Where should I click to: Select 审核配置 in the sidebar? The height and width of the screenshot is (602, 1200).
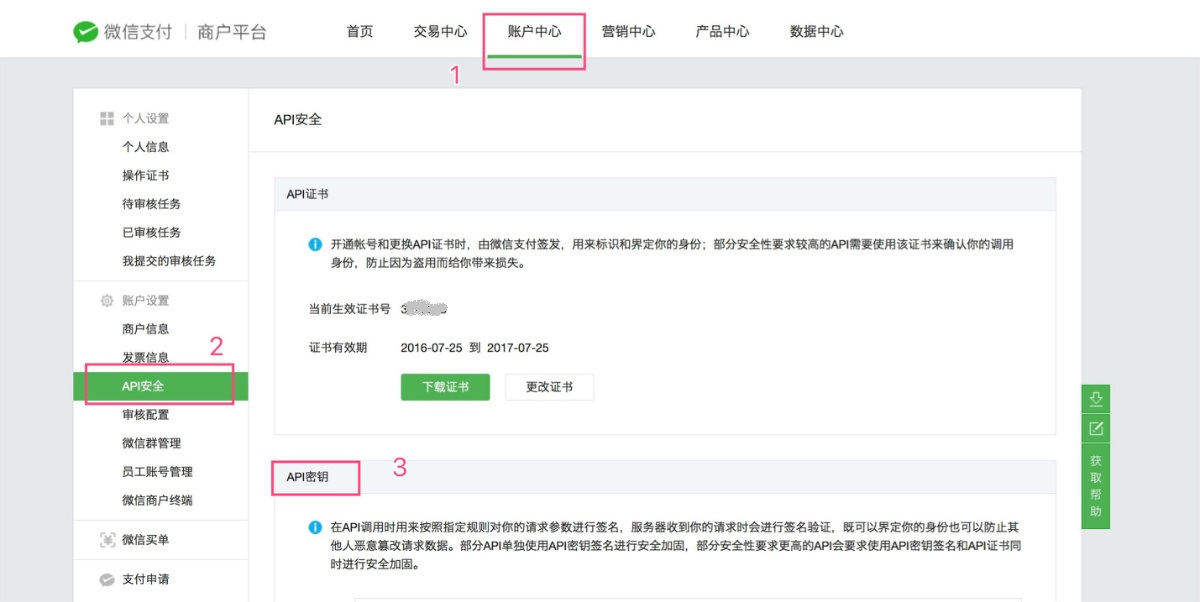tap(146, 415)
